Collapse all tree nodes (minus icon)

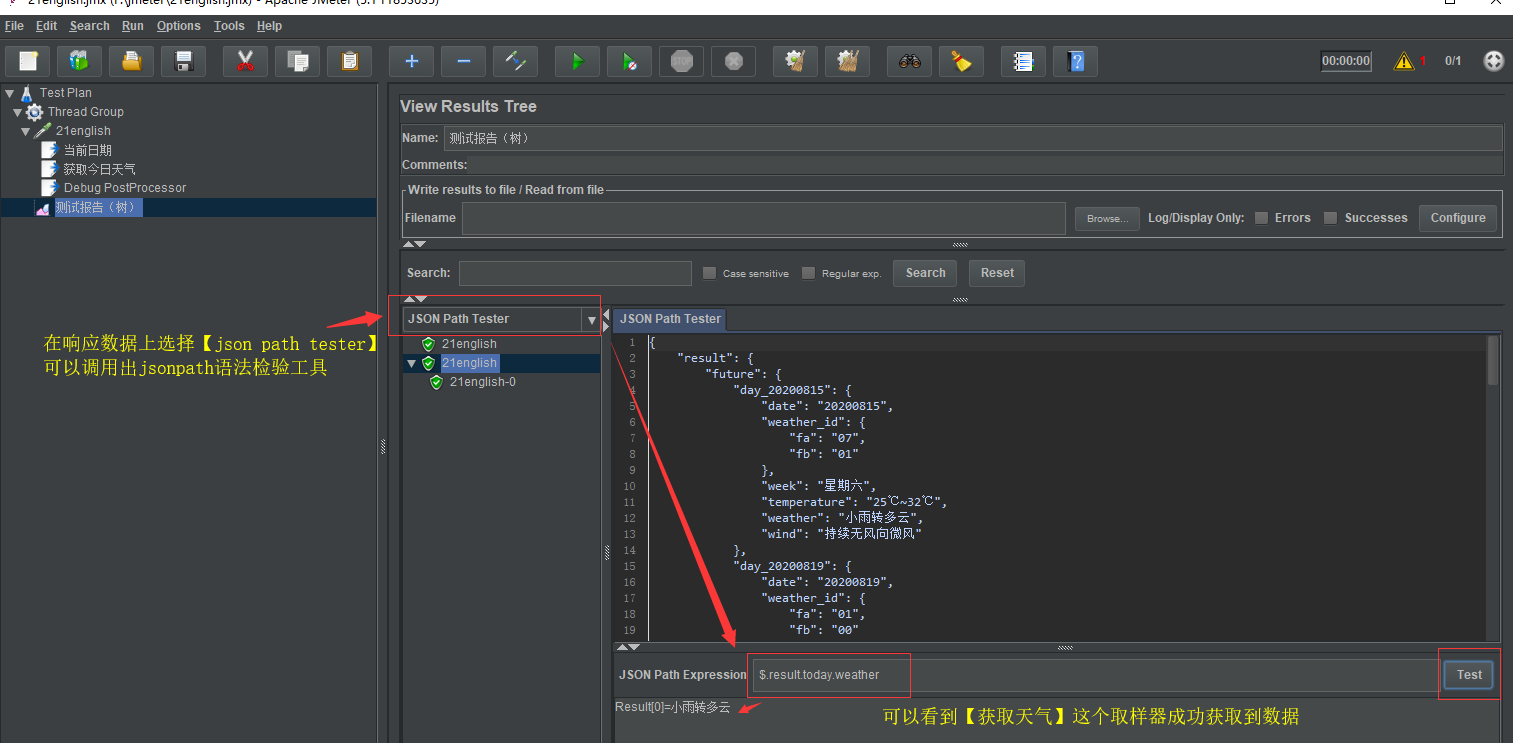point(463,61)
